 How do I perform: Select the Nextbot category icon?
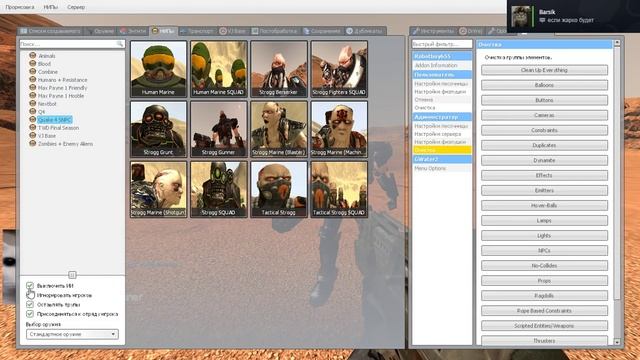(x=33, y=103)
